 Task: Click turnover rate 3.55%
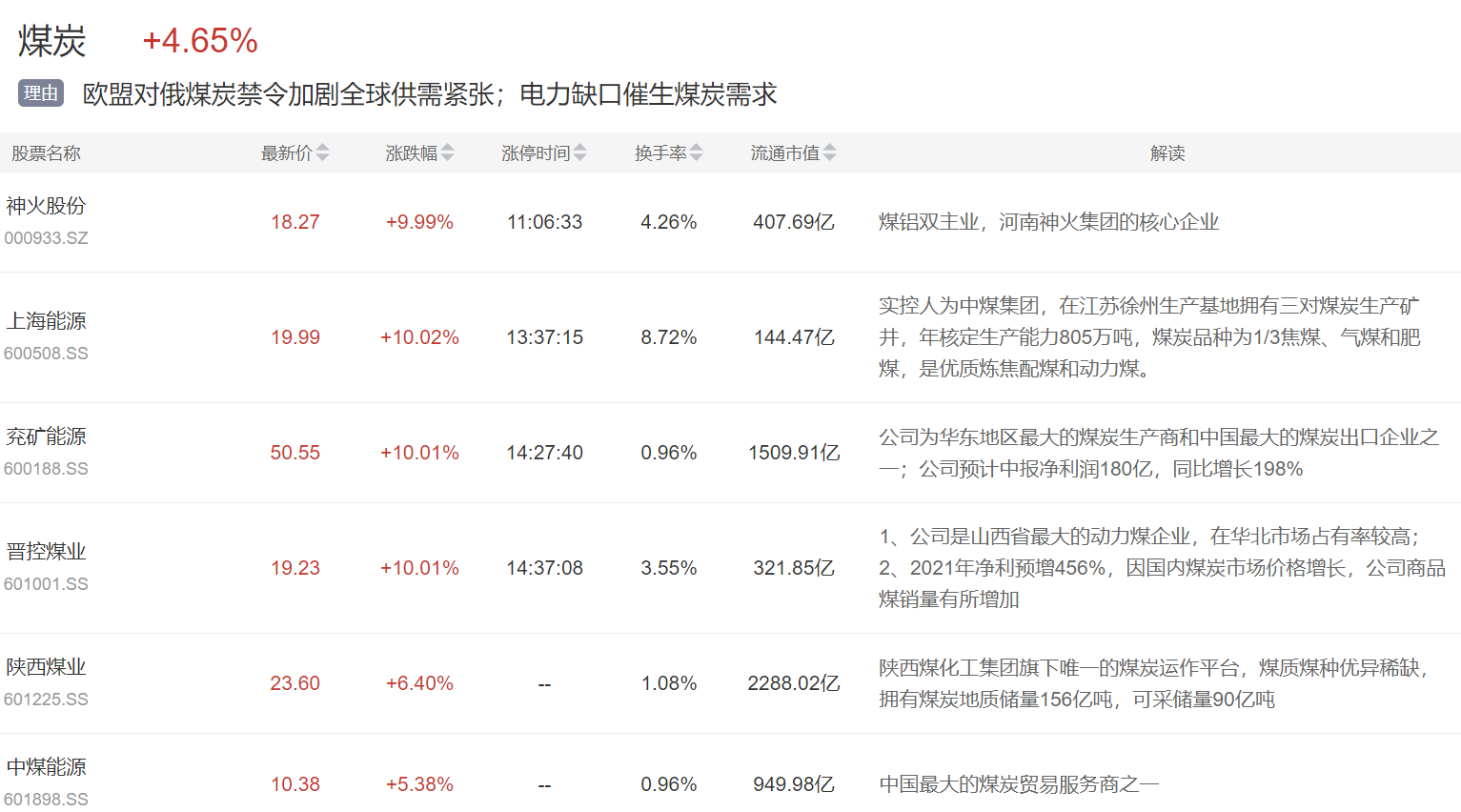(669, 568)
